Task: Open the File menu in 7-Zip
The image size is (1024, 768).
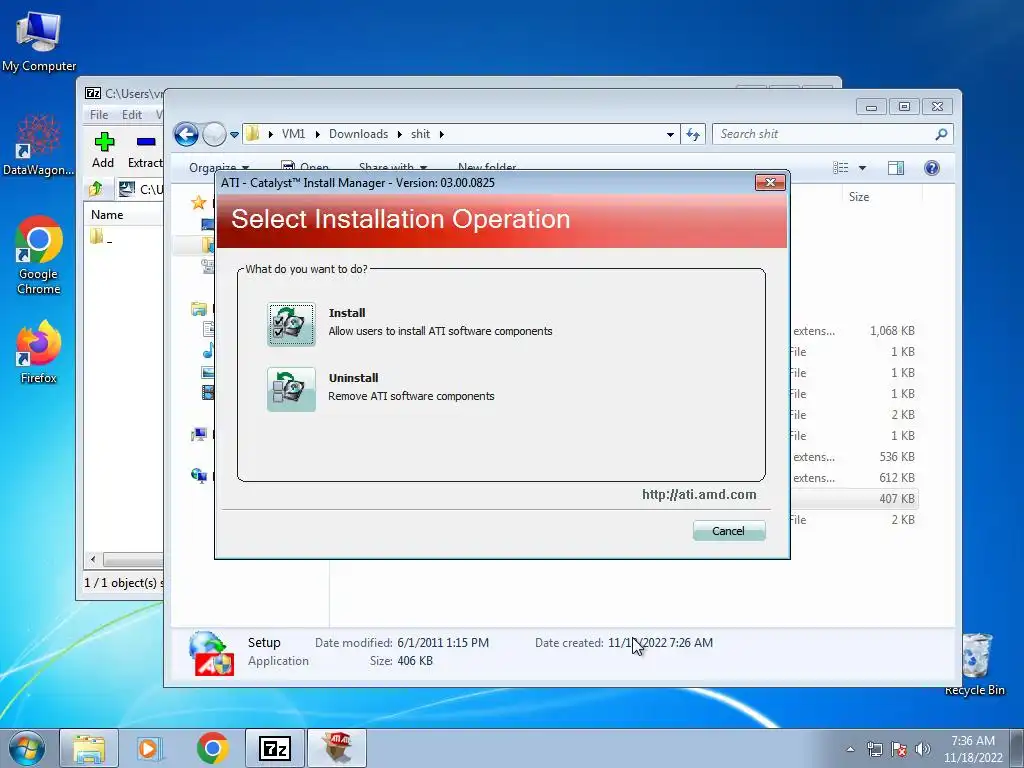Action: [99, 115]
